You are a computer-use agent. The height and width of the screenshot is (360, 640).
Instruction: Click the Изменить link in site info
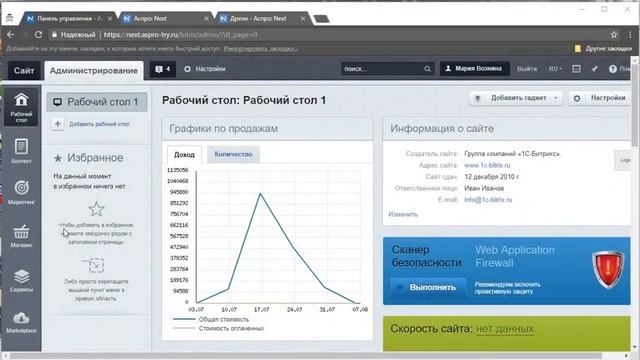pyautogui.click(x=403, y=214)
